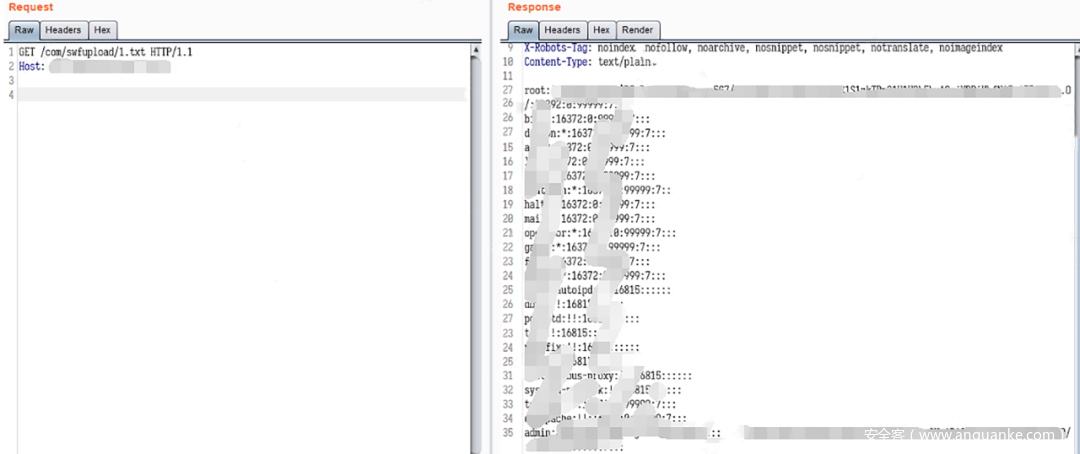Switch to Headers tab in Request panel
Viewport: 1080px width, 454px height.
coord(63,30)
